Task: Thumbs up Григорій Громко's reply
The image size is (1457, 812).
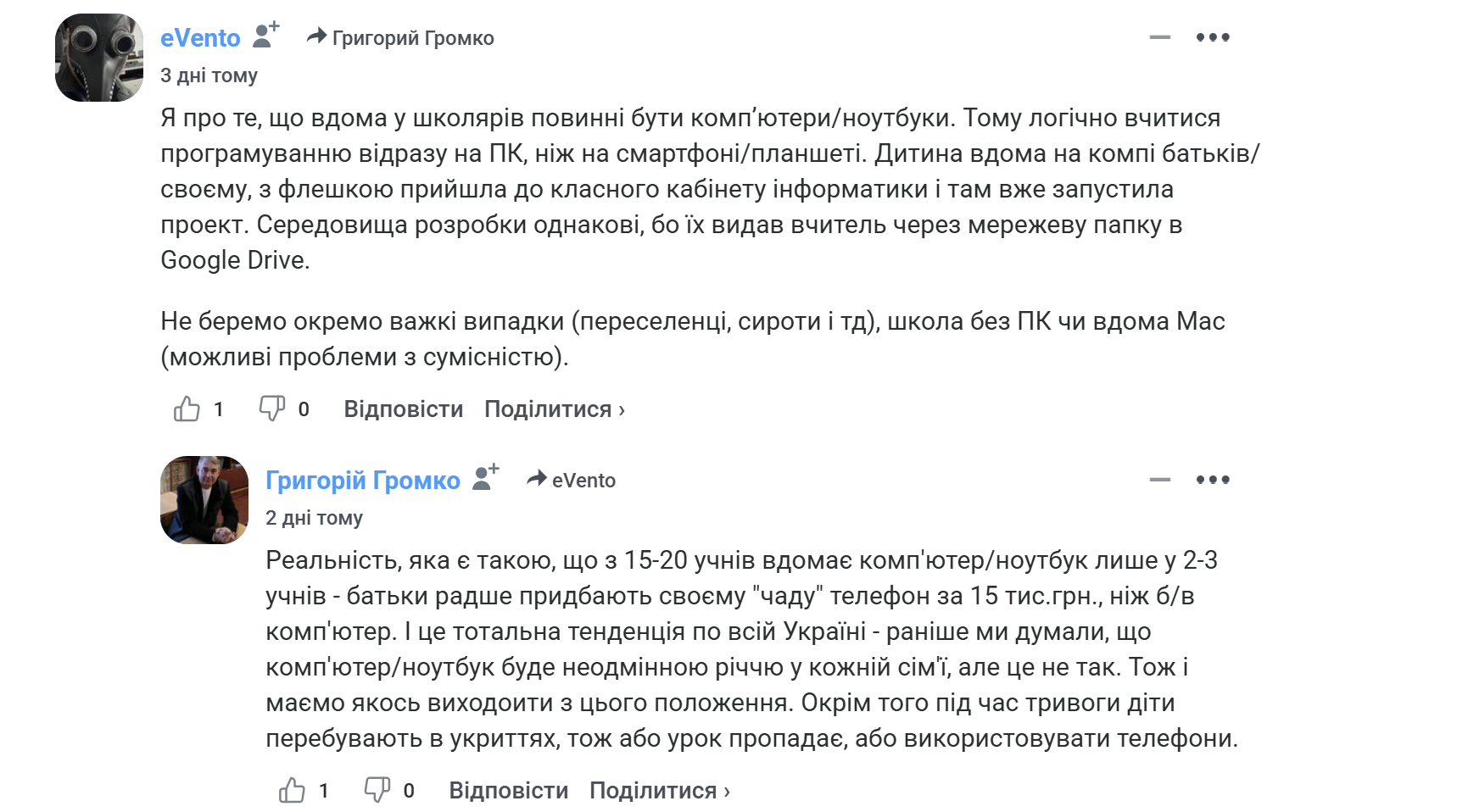Action: click(x=292, y=791)
